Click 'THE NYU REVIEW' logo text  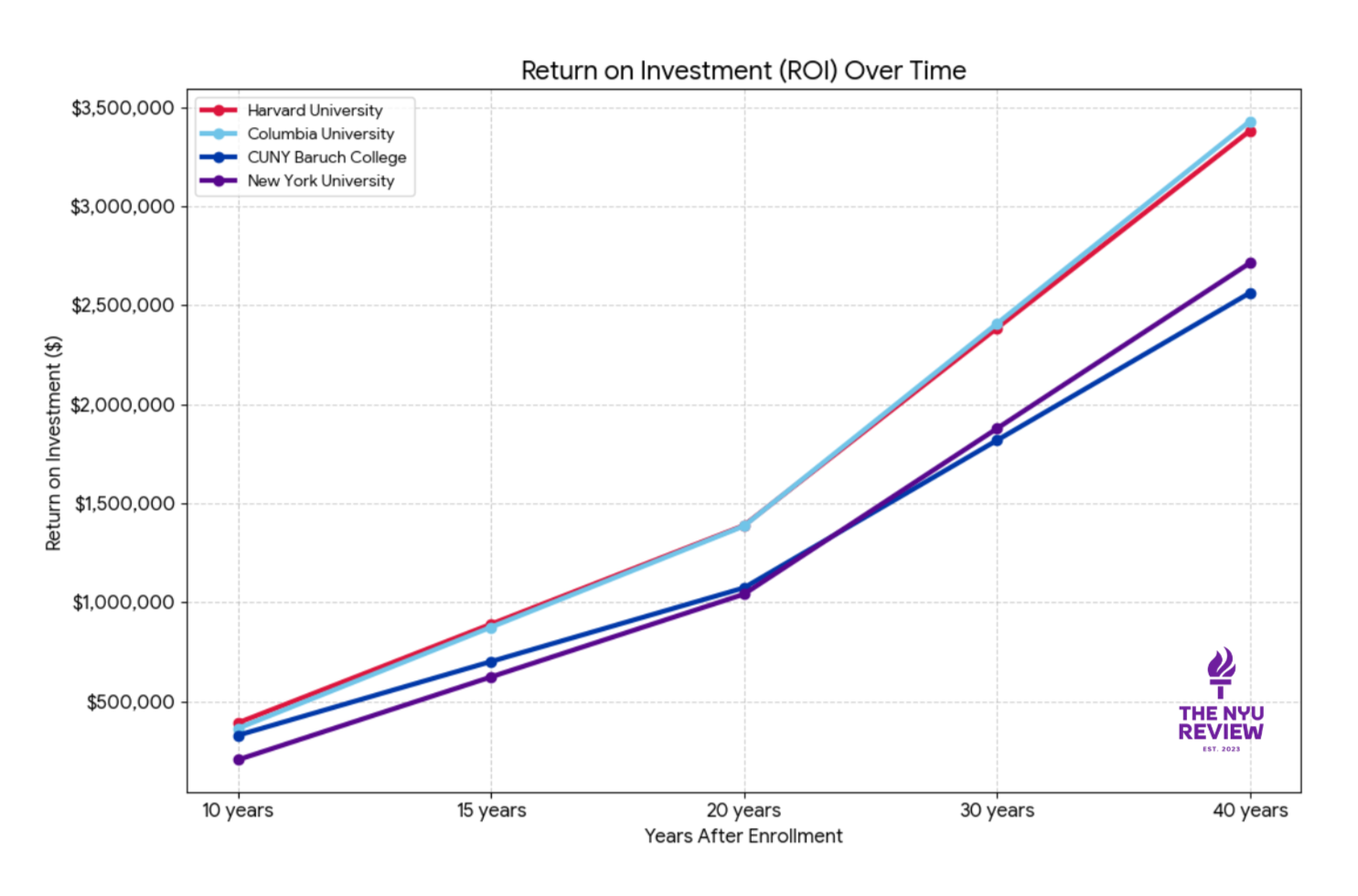pyautogui.click(x=1221, y=722)
